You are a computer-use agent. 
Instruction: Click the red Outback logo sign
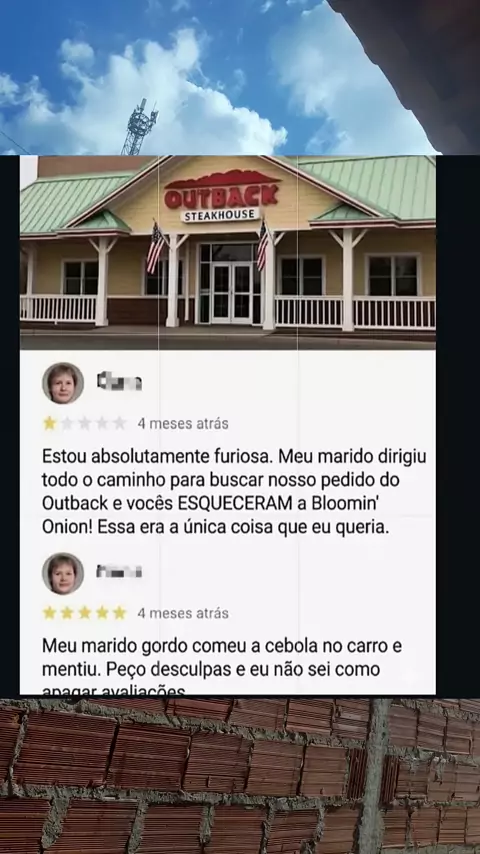[222, 190]
